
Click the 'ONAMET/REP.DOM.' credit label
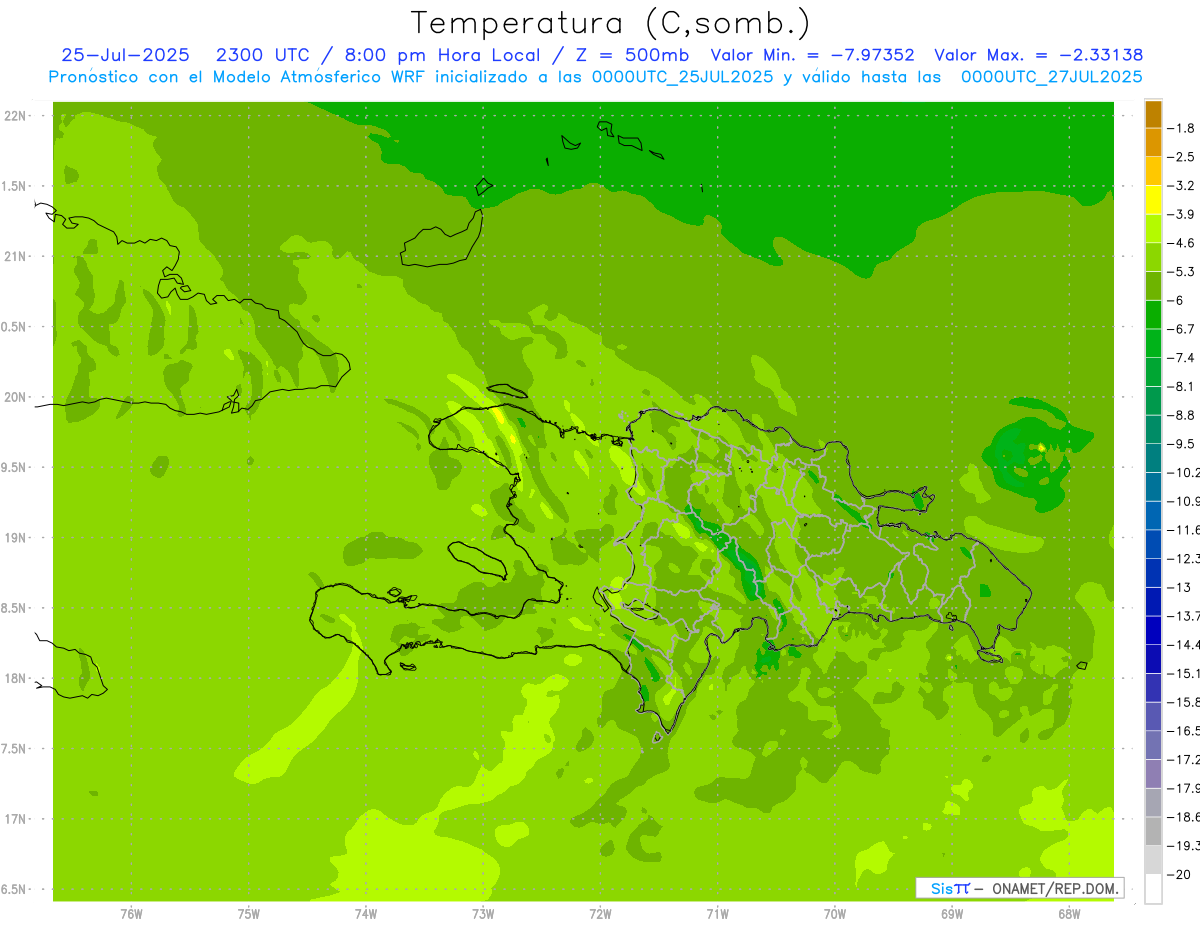pos(1054,888)
